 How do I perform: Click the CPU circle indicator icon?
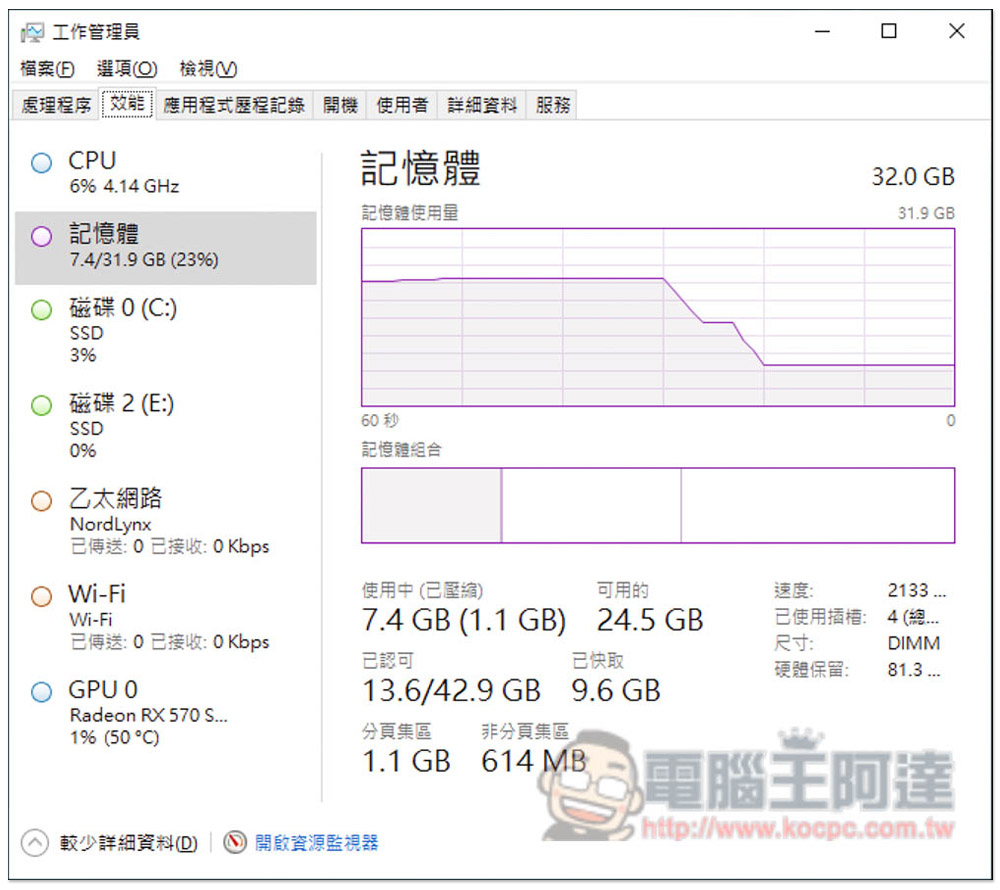click(x=41, y=163)
